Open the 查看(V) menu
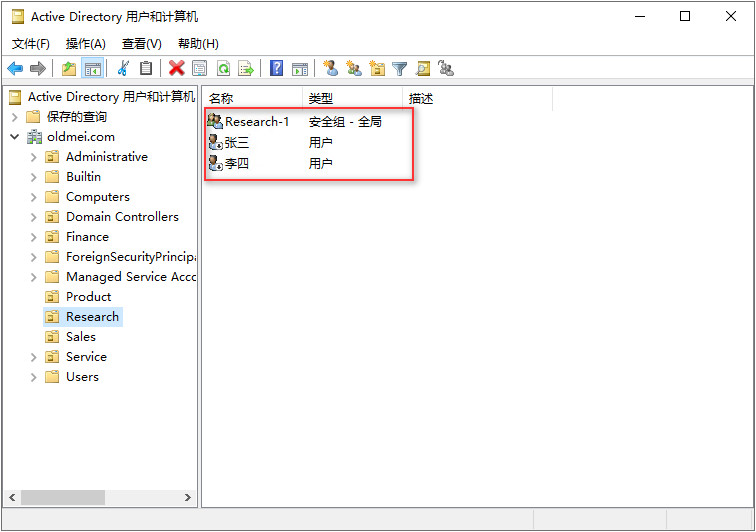The height and width of the screenshot is (532, 756). (x=141, y=44)
